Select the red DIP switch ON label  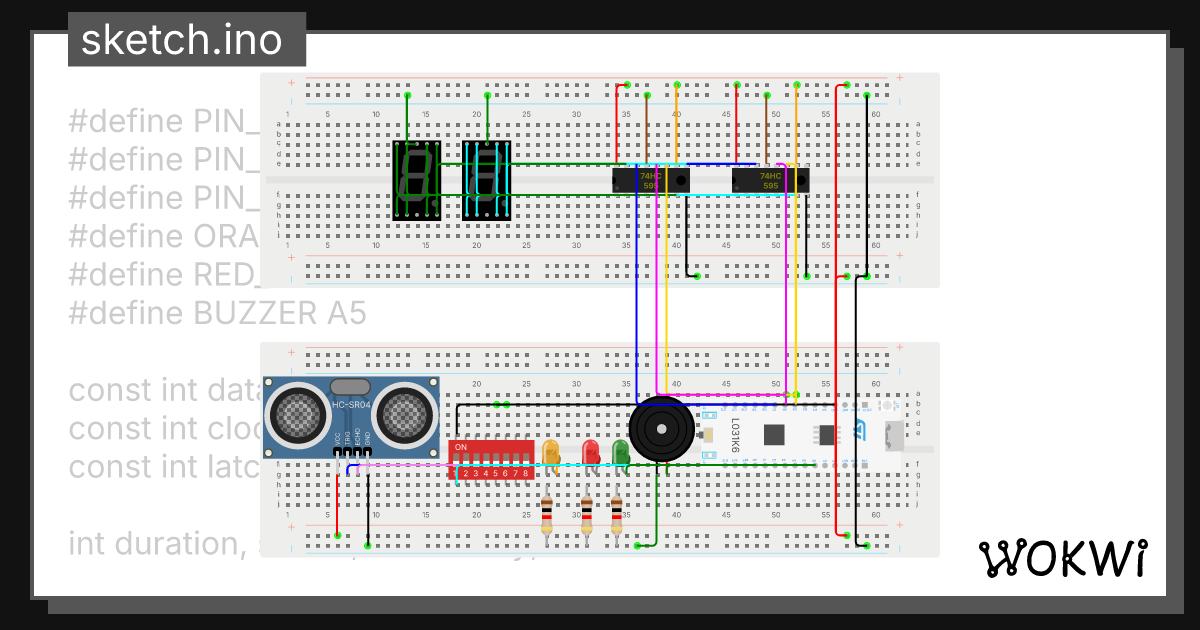[461, 447]
